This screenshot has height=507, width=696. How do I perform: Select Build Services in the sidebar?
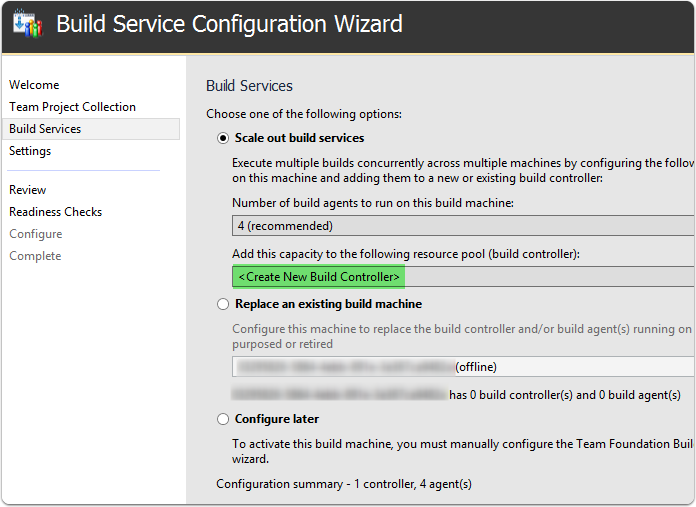point(45,129)
